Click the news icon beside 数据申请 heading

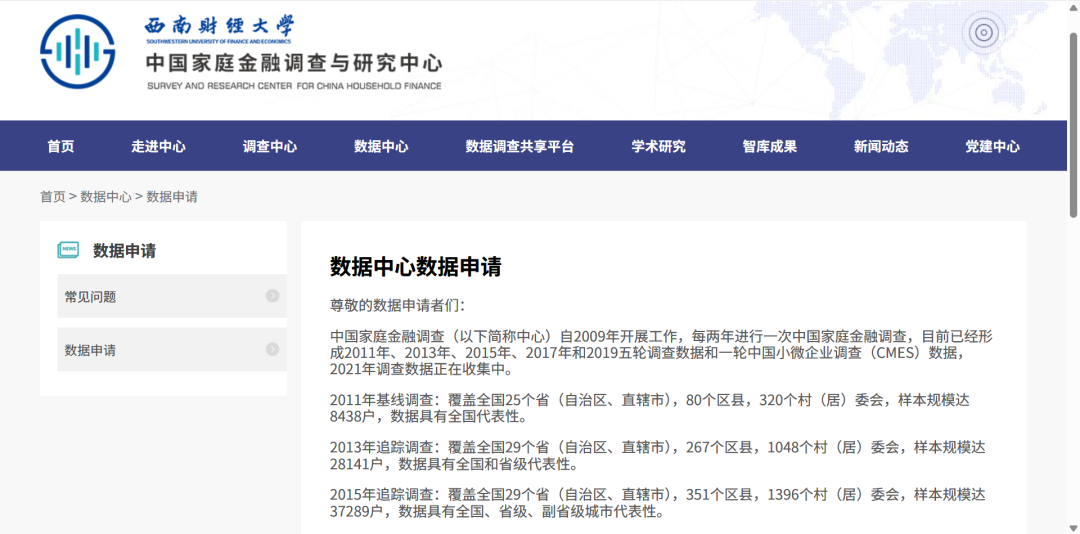pos(68,250)
